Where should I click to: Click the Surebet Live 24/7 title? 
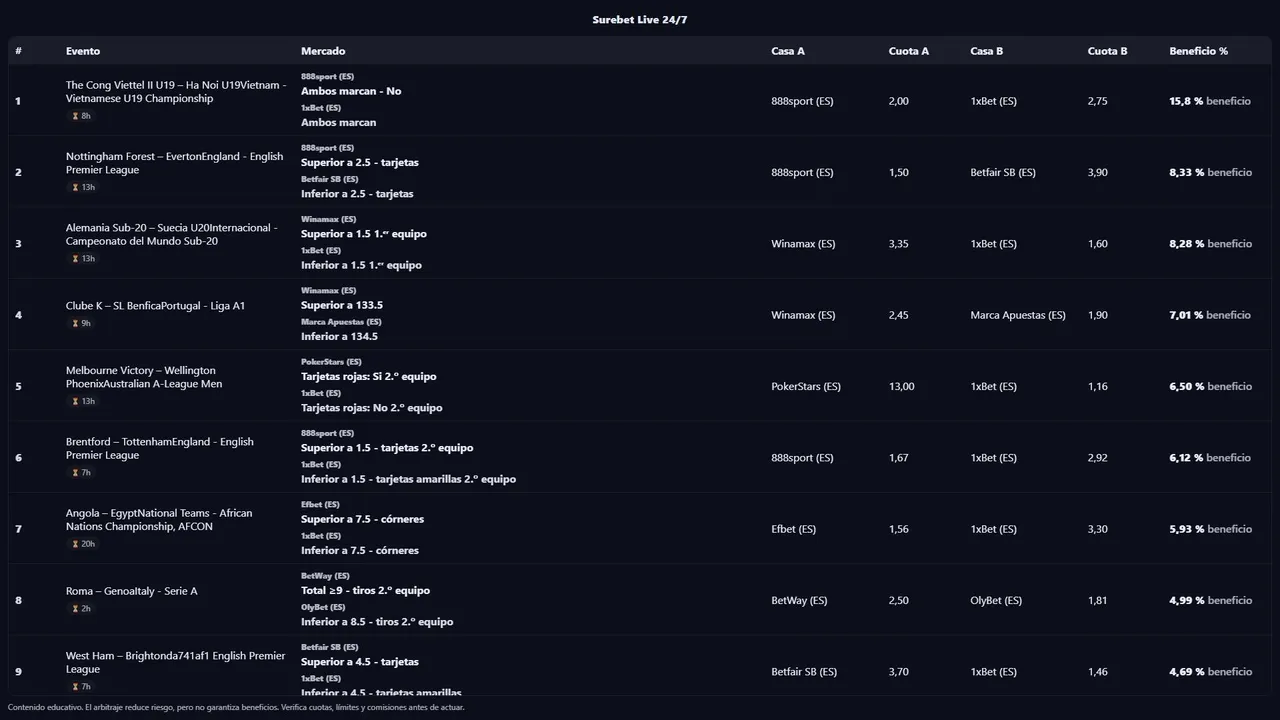click(x=639, y=20)
